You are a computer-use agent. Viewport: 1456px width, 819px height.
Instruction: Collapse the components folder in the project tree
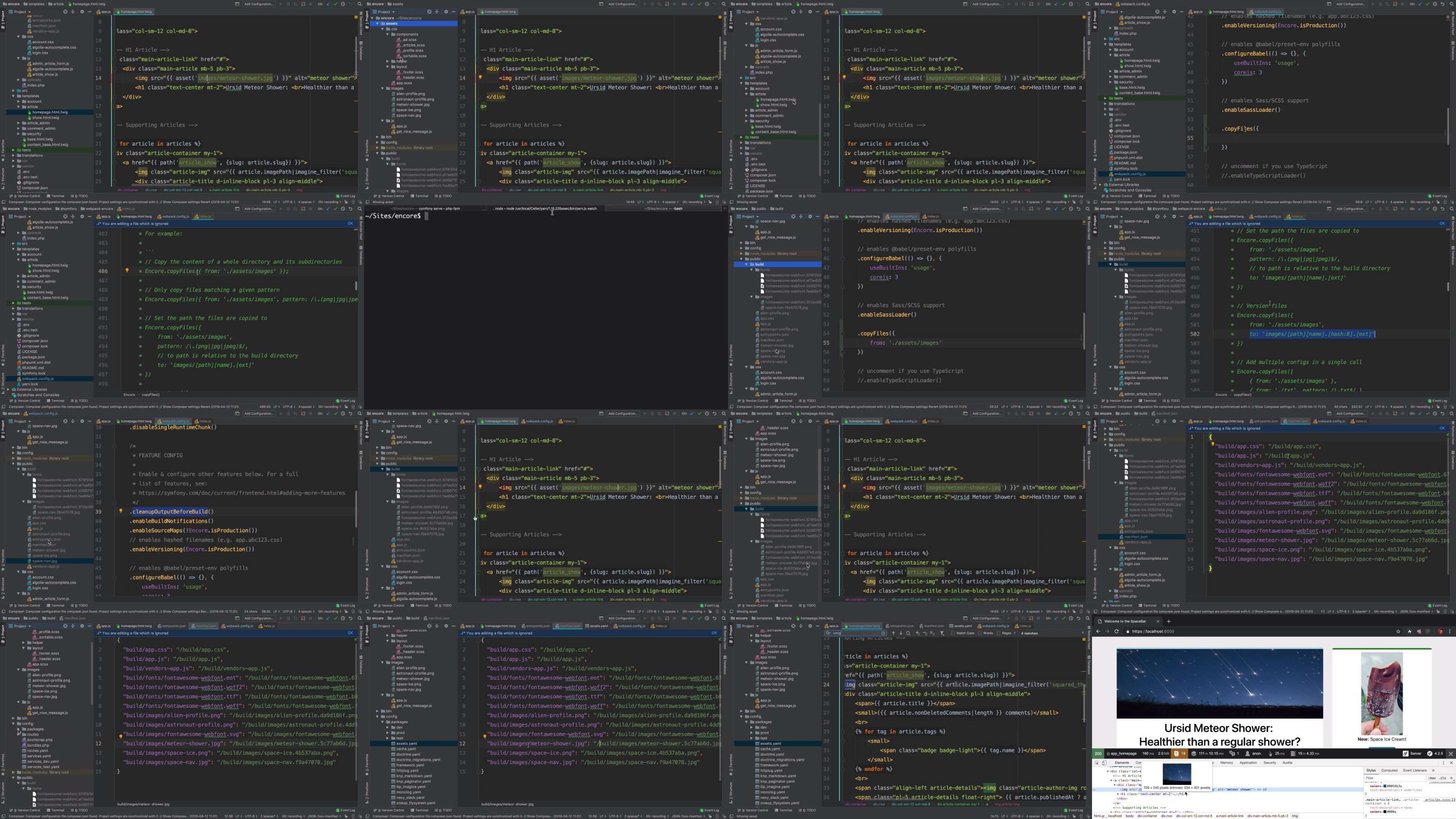pos(388,35)
